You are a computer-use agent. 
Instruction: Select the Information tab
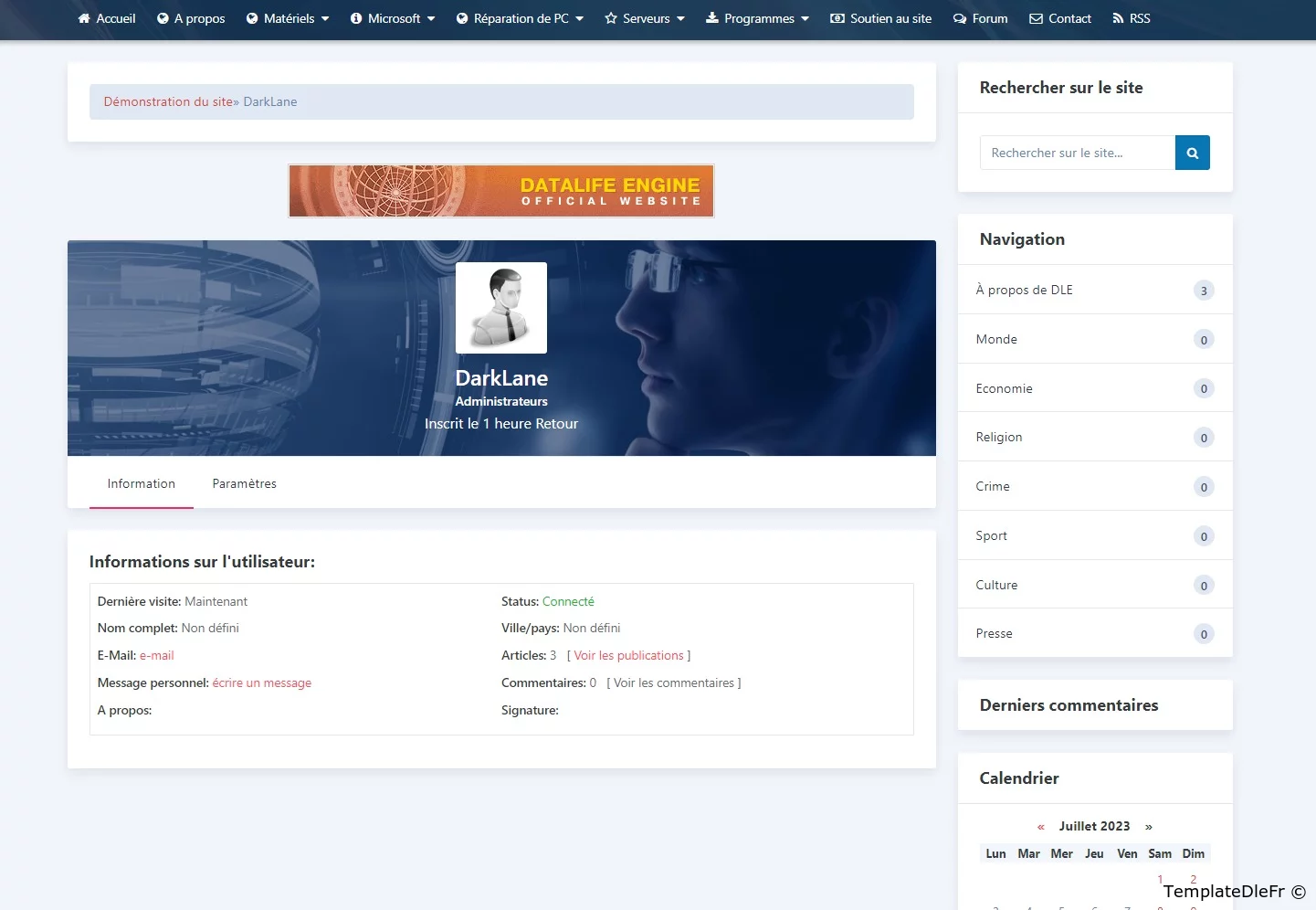click(141, 484)
